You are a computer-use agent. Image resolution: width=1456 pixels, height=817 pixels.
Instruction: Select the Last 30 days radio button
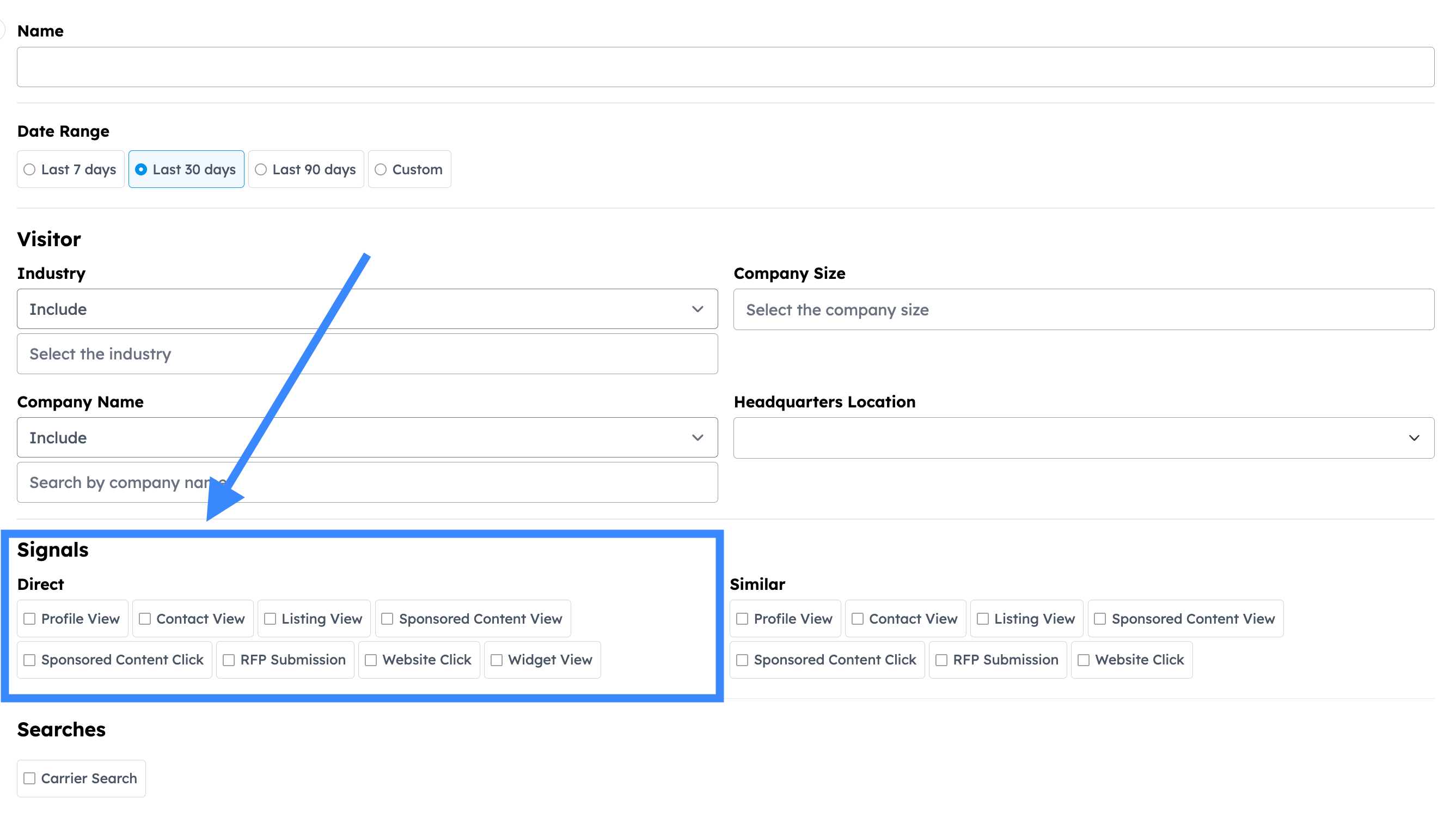(140, 169)
